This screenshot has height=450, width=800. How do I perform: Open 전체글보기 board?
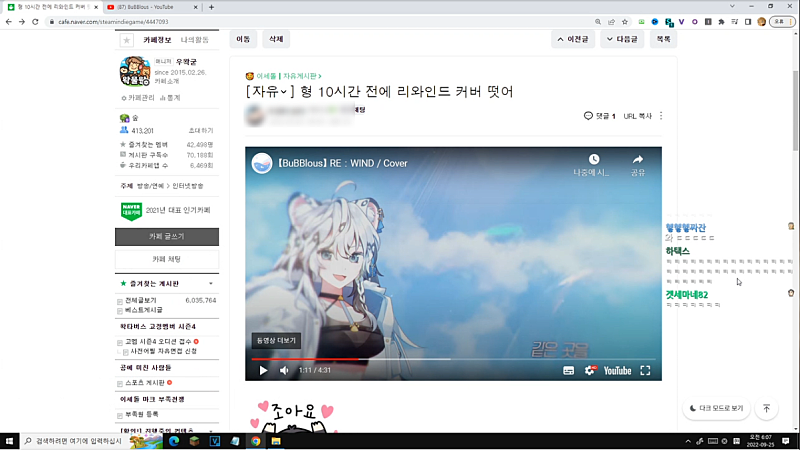pos(141,301)
